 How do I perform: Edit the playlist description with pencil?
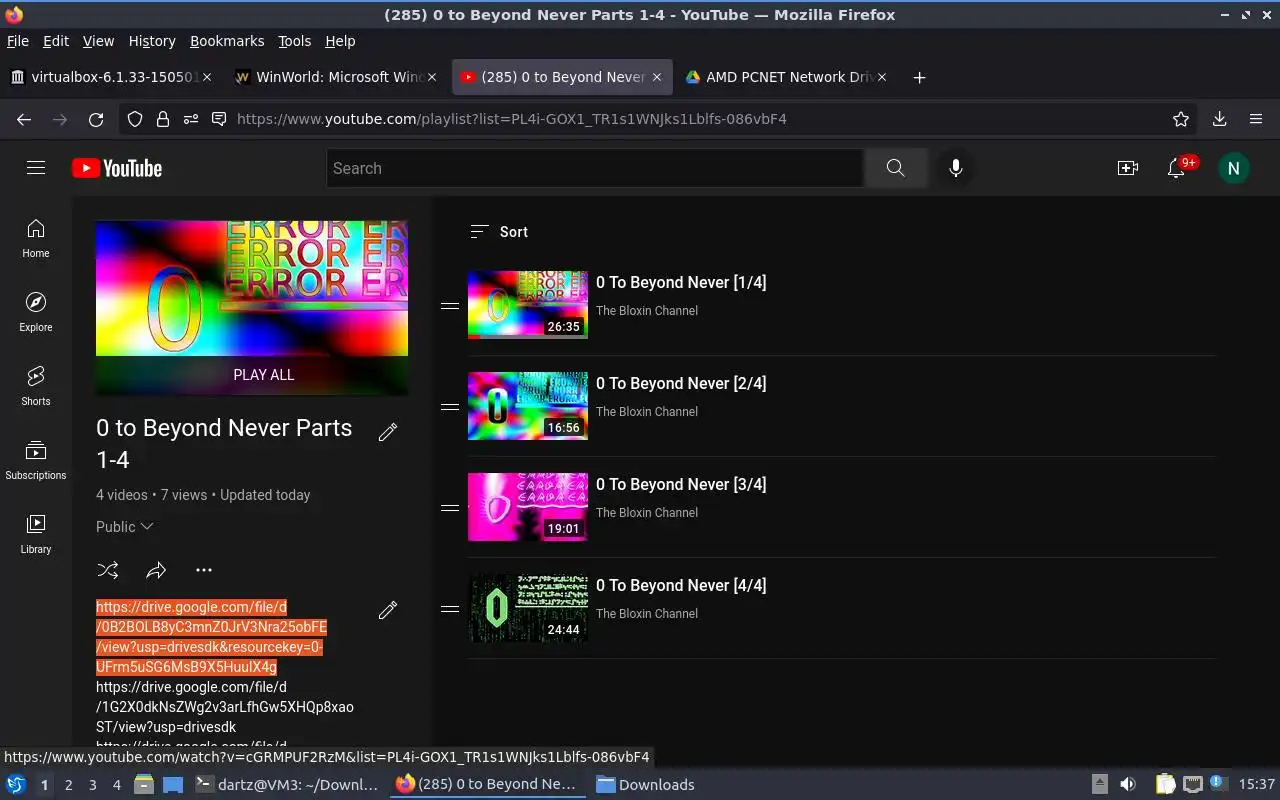coord(388,610)
